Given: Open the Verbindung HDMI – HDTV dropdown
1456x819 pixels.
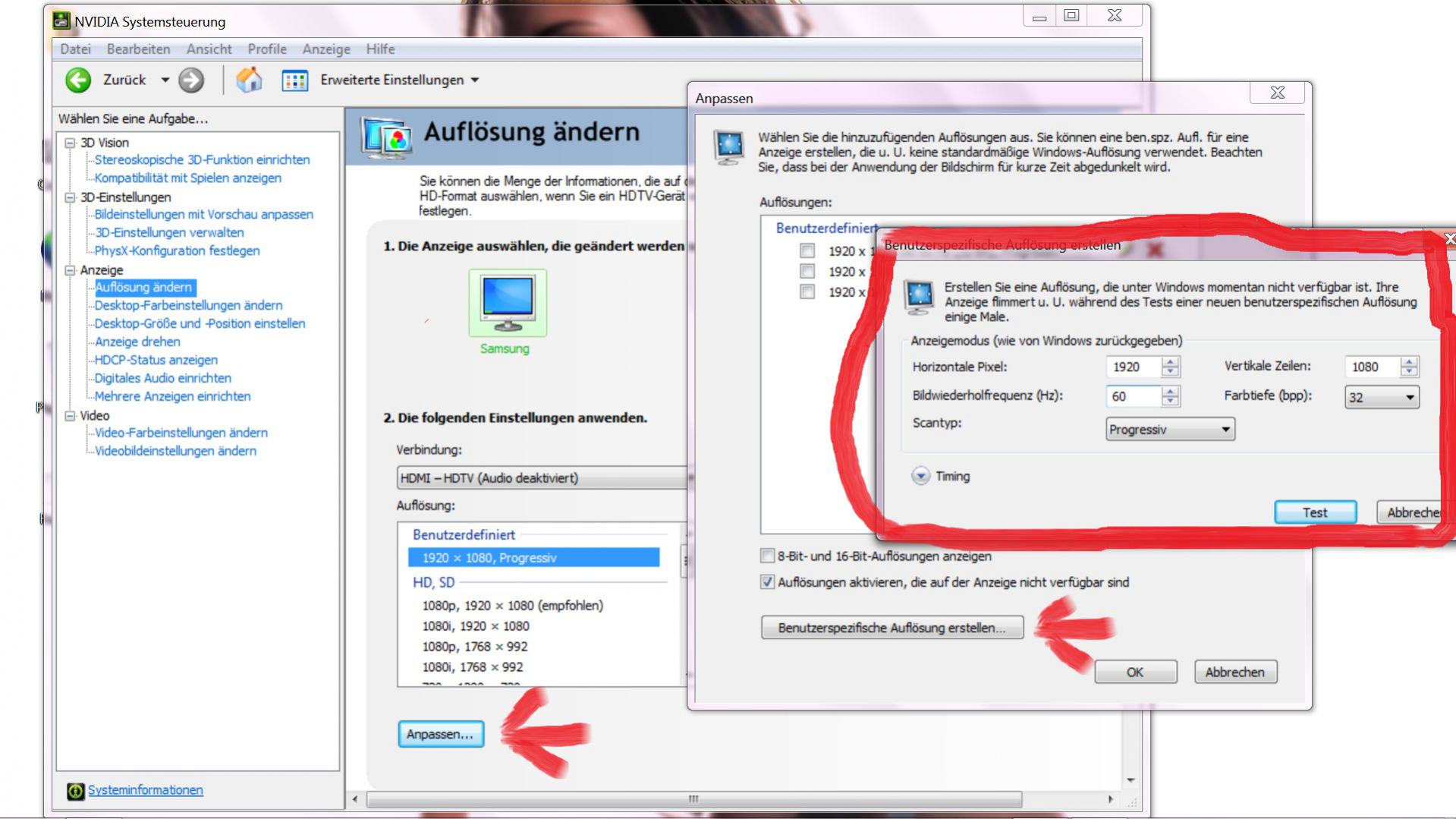Looking at the screenshot, I should [x=542, y=477].
